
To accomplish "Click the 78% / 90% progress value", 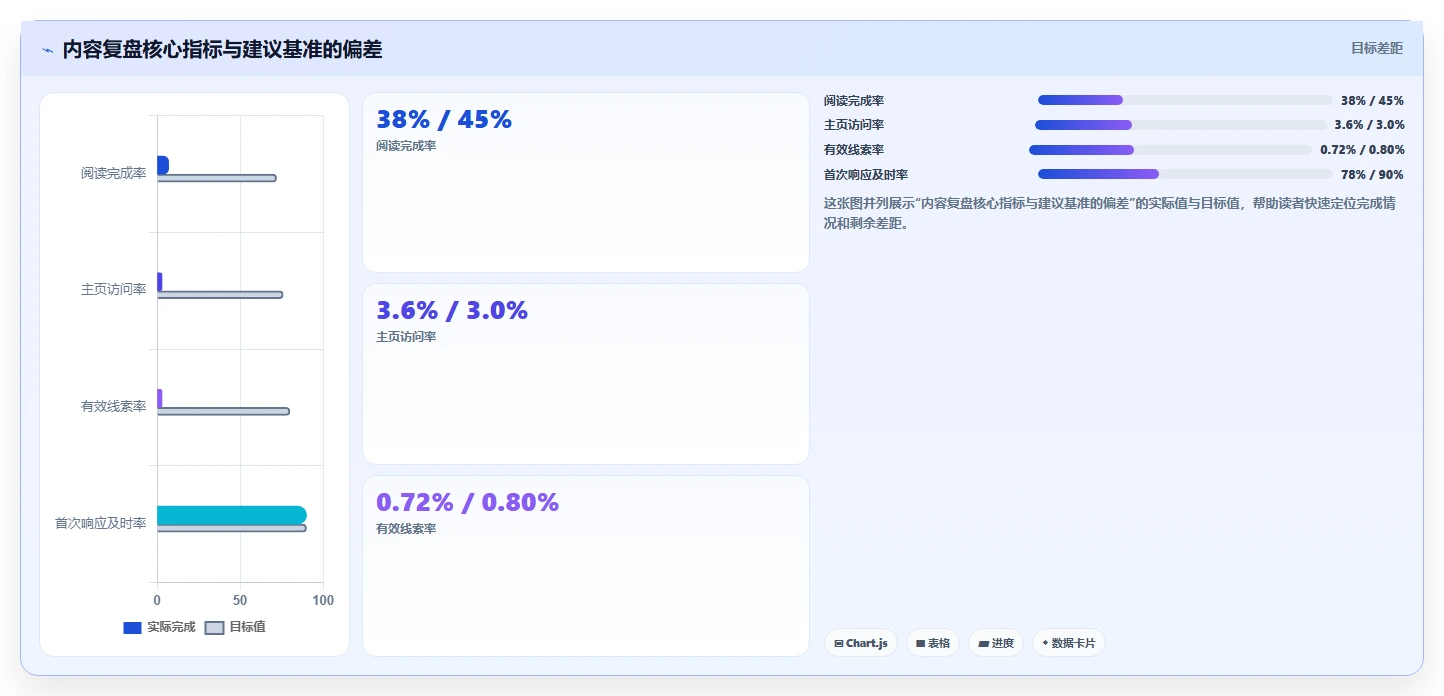I will [x=1372, y=175].
